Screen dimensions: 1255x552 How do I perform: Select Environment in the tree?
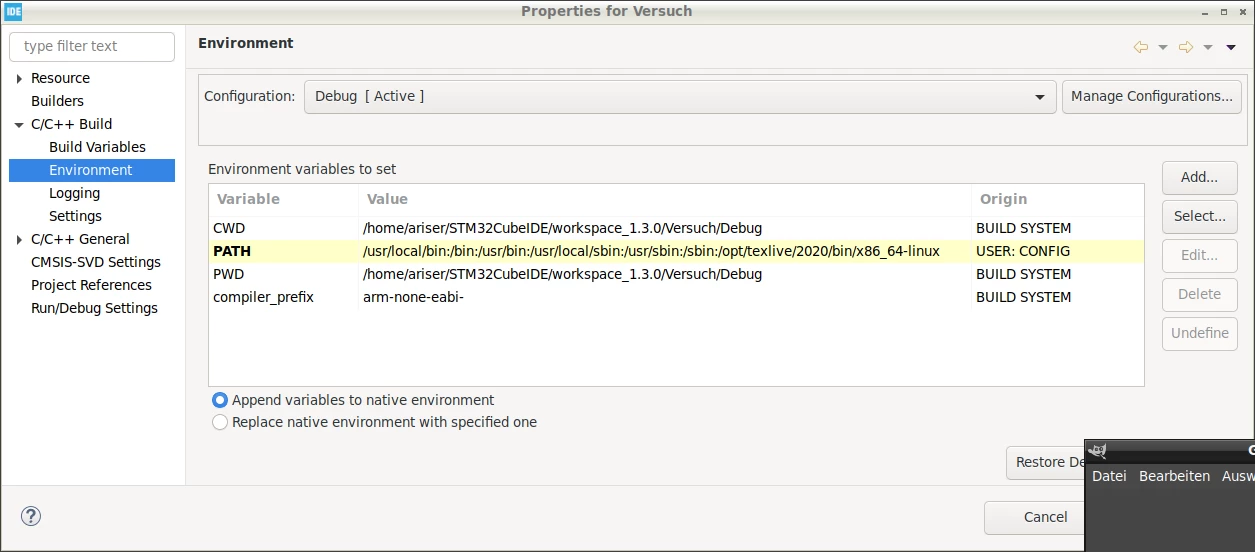pos(91,170)
